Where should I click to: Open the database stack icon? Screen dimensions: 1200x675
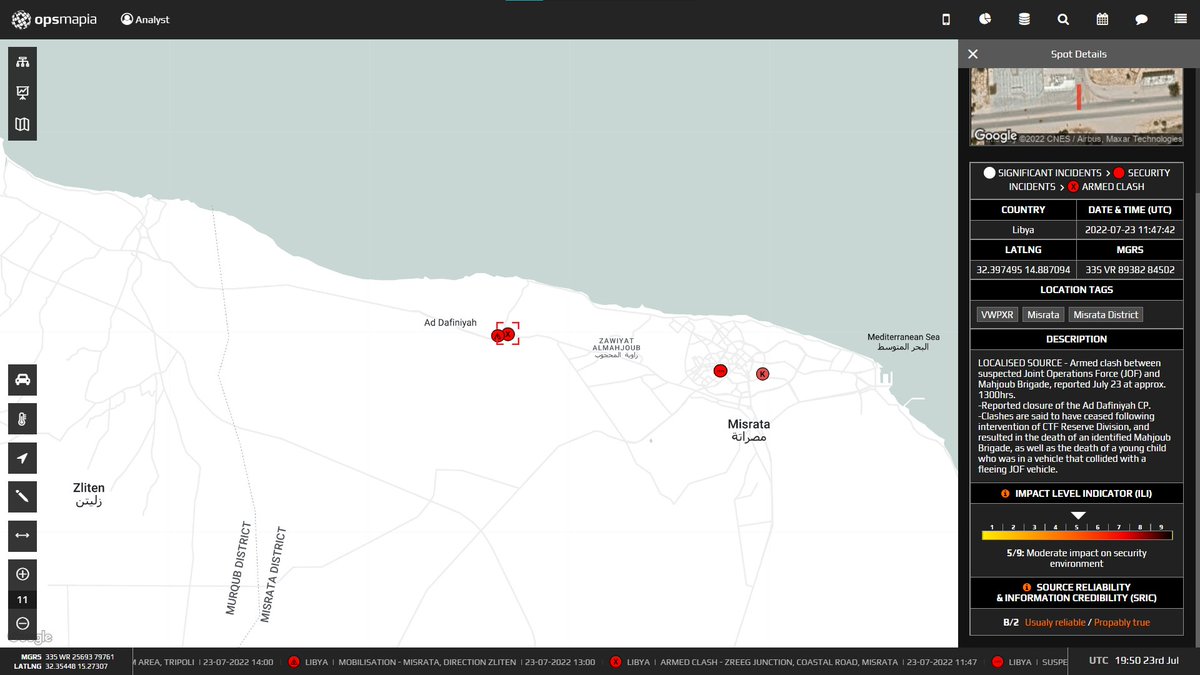[x=1024, y=19]
